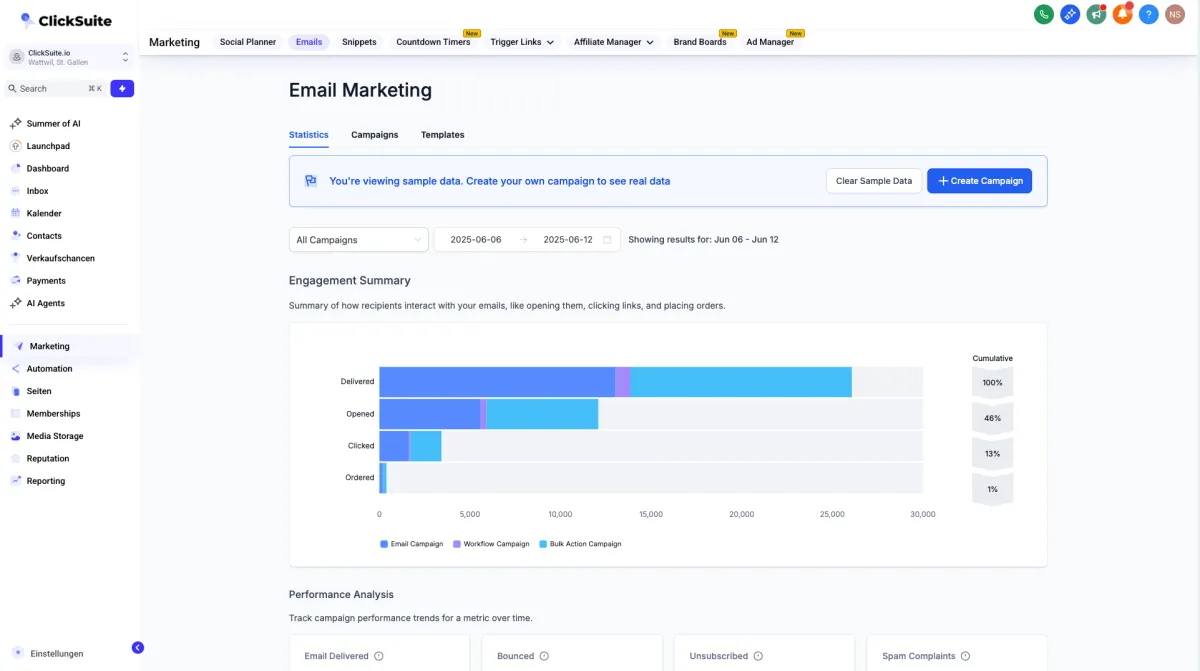The height and width of the screenshot is (671, 1200).
Task: Click the green phone dialer icon
Action: [x=1044, y=14]
